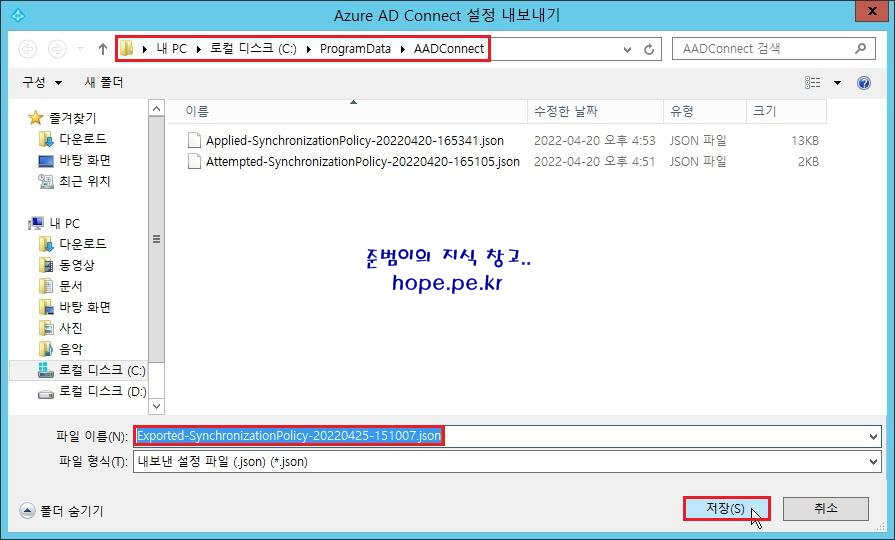Click 취소 to cancel the dialog
The width and height of the screenshot is (895, 540).
pyautogui.click(x=825, y=508)
